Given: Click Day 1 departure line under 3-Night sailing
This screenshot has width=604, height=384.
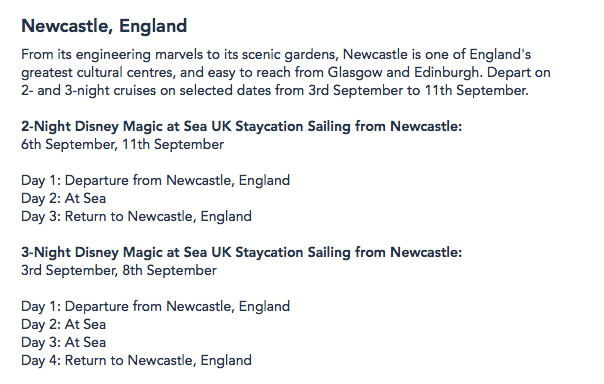Looking at the screenshot, I should (x=156, y=306).
